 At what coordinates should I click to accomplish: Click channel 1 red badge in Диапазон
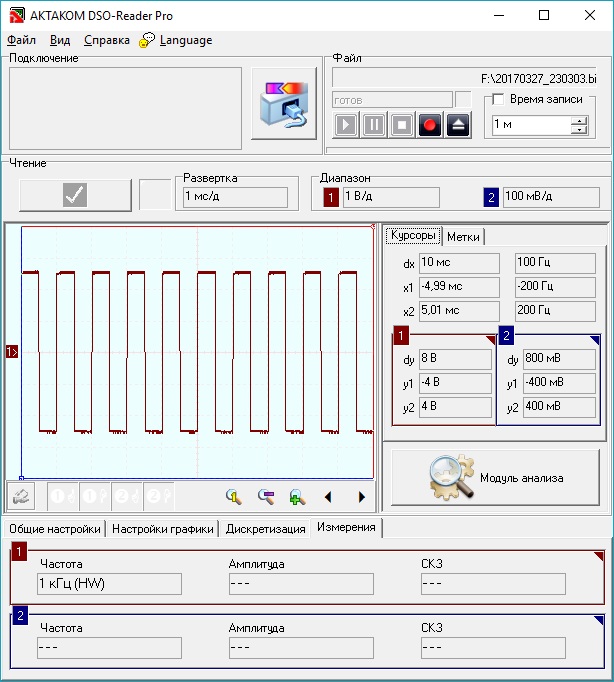[x=331, y=197]
